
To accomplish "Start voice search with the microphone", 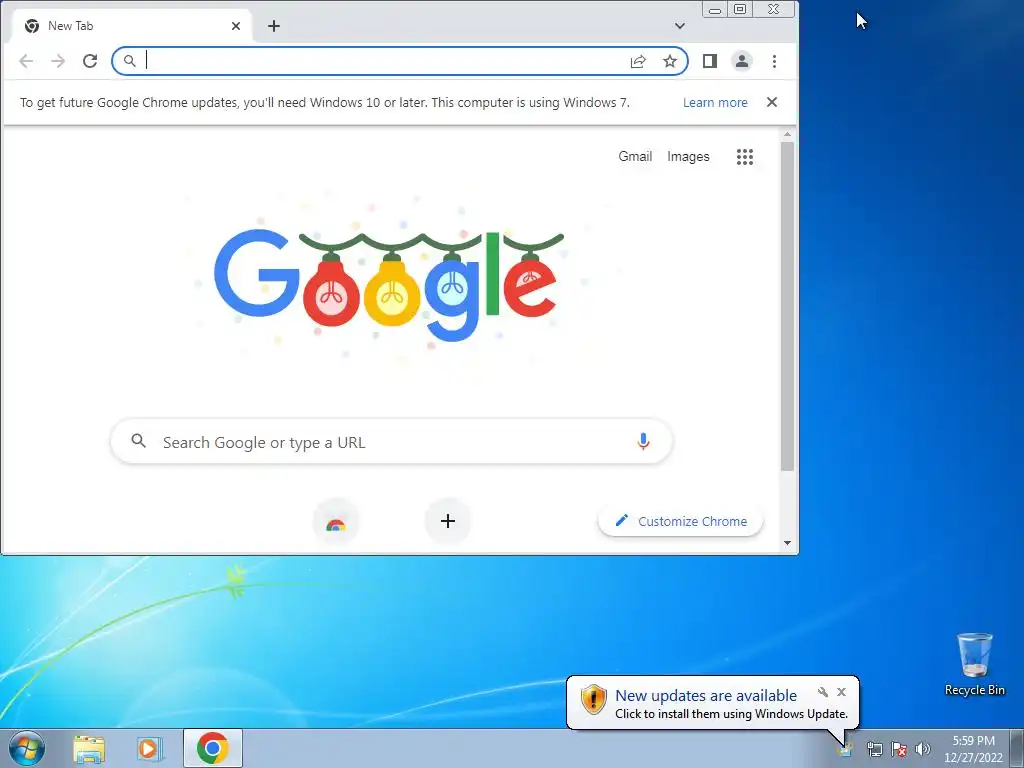I will point(643,442).
